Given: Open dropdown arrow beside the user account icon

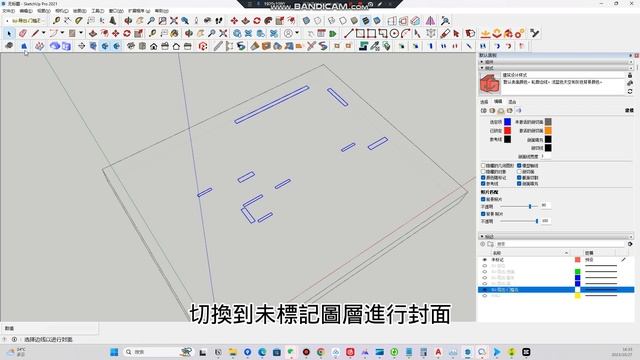Looking at the screenshot, I should tap(297, 33).
